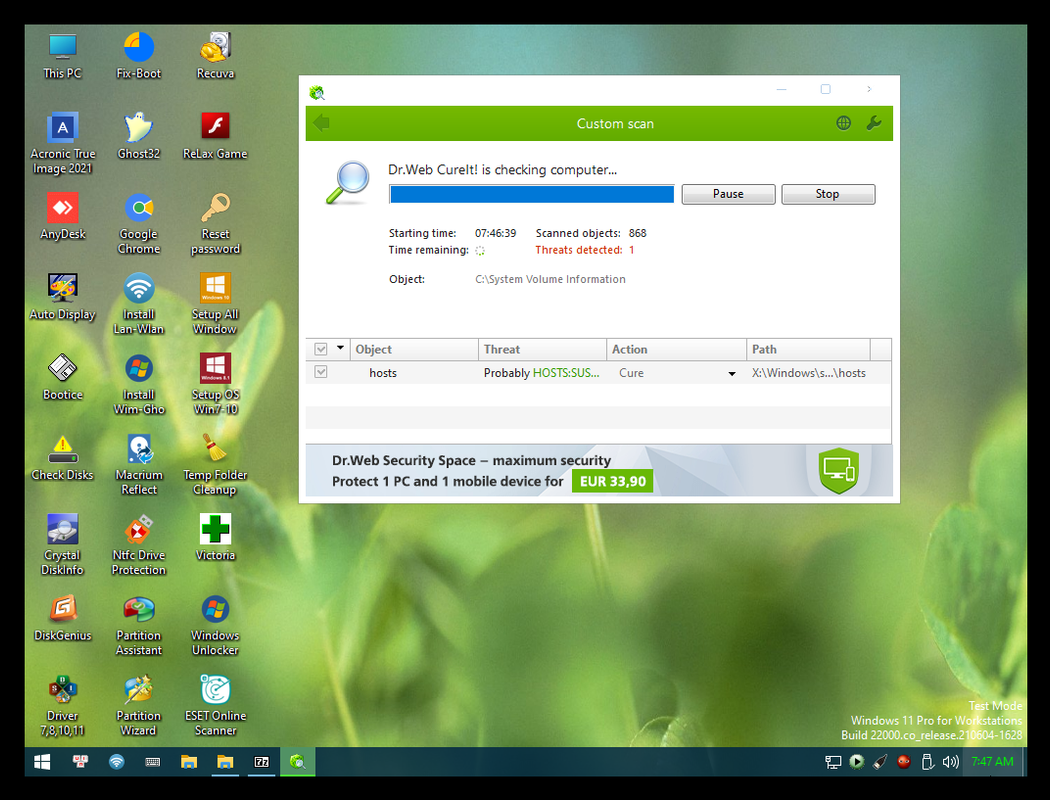The image size is (1050, 800).
Task: Open Driver 7,8,10,11 icon
Action: coord(62,706)
